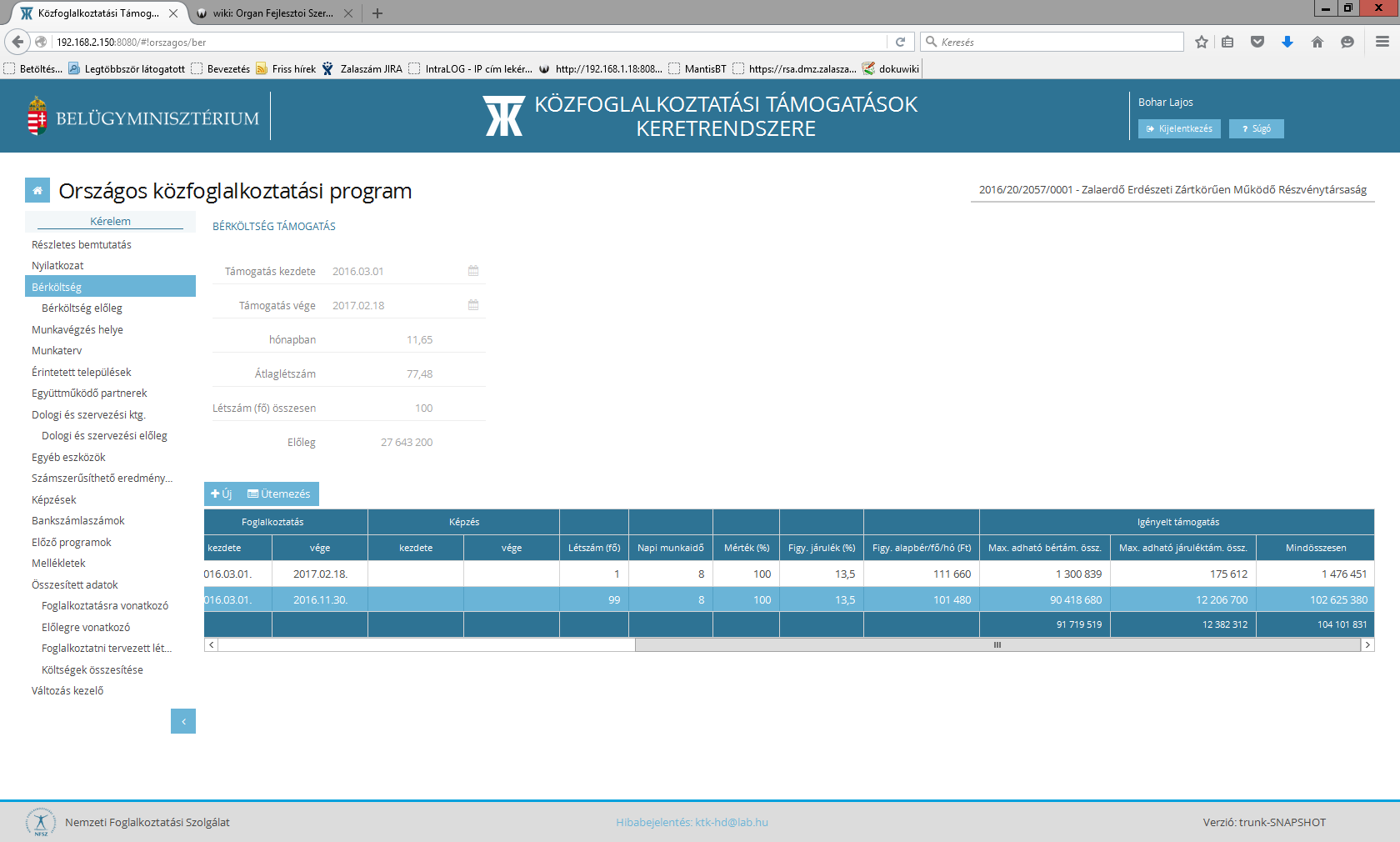1400x842 pixels.
Task: Open Változás kezelő in the sidebar
Action: click(67, 690)
